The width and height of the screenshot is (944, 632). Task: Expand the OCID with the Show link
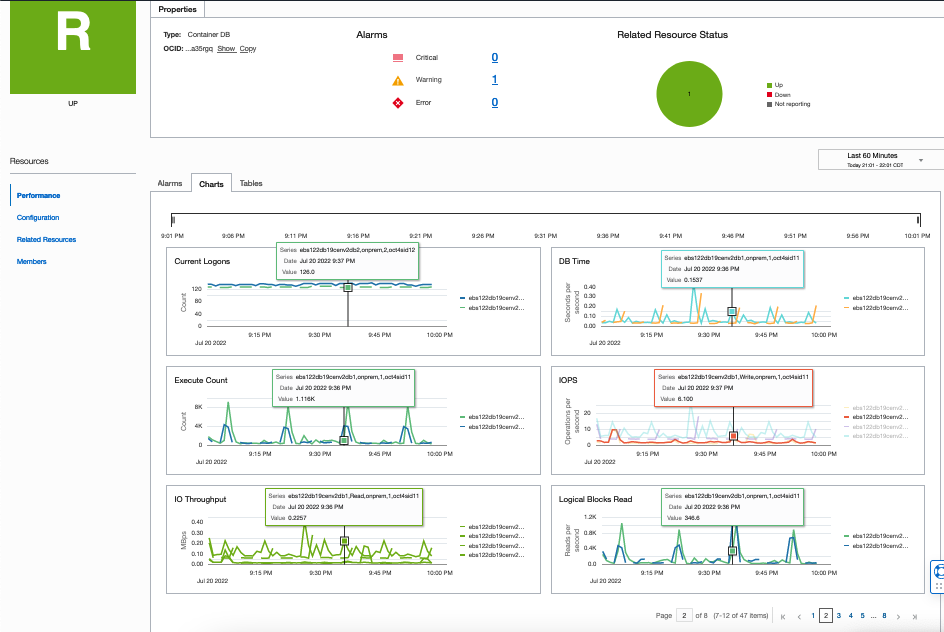(x=227, y=48)
